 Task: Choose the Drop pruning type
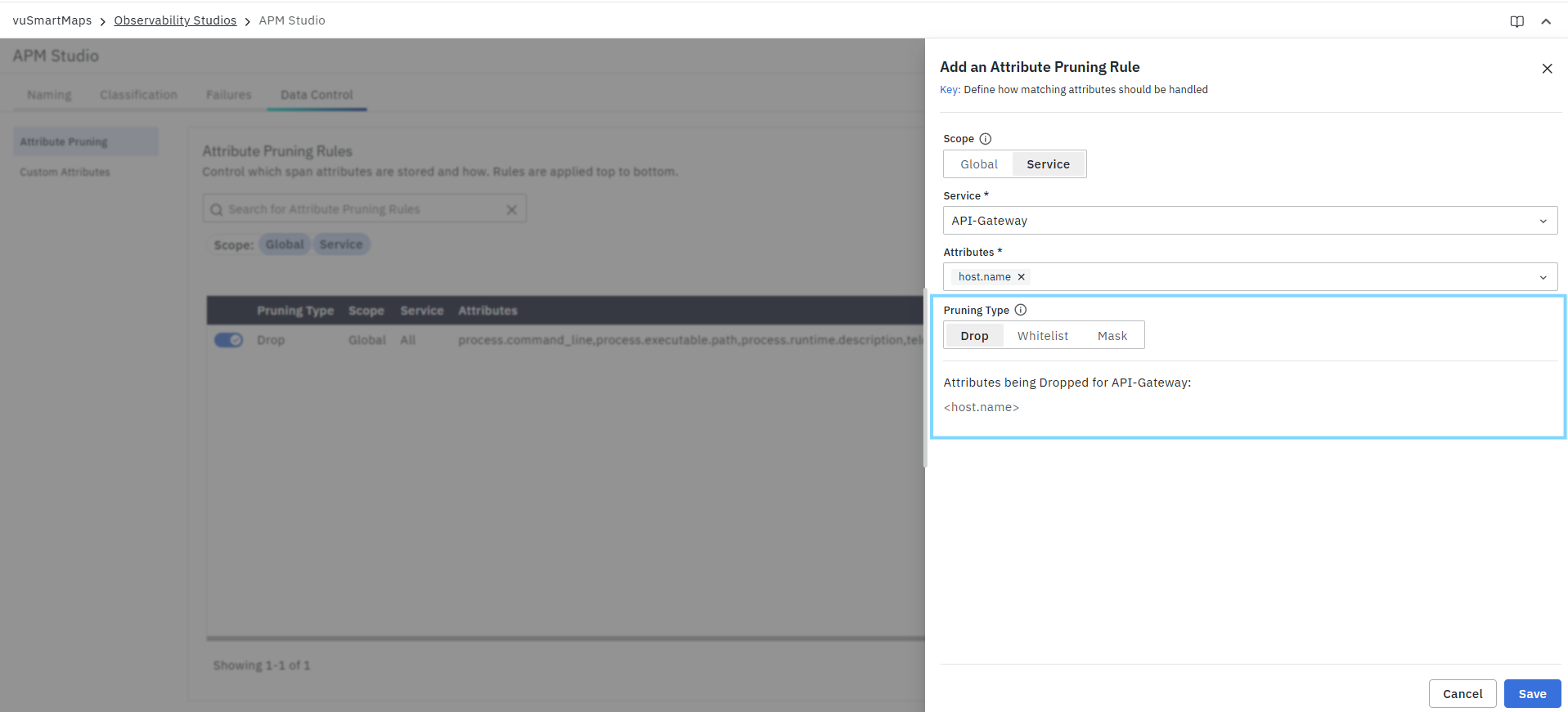(x=974, y=336)
